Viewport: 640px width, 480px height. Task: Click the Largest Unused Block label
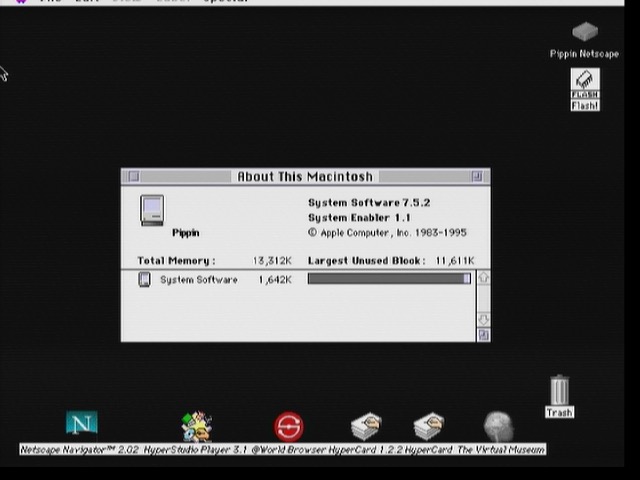(367, 261)
